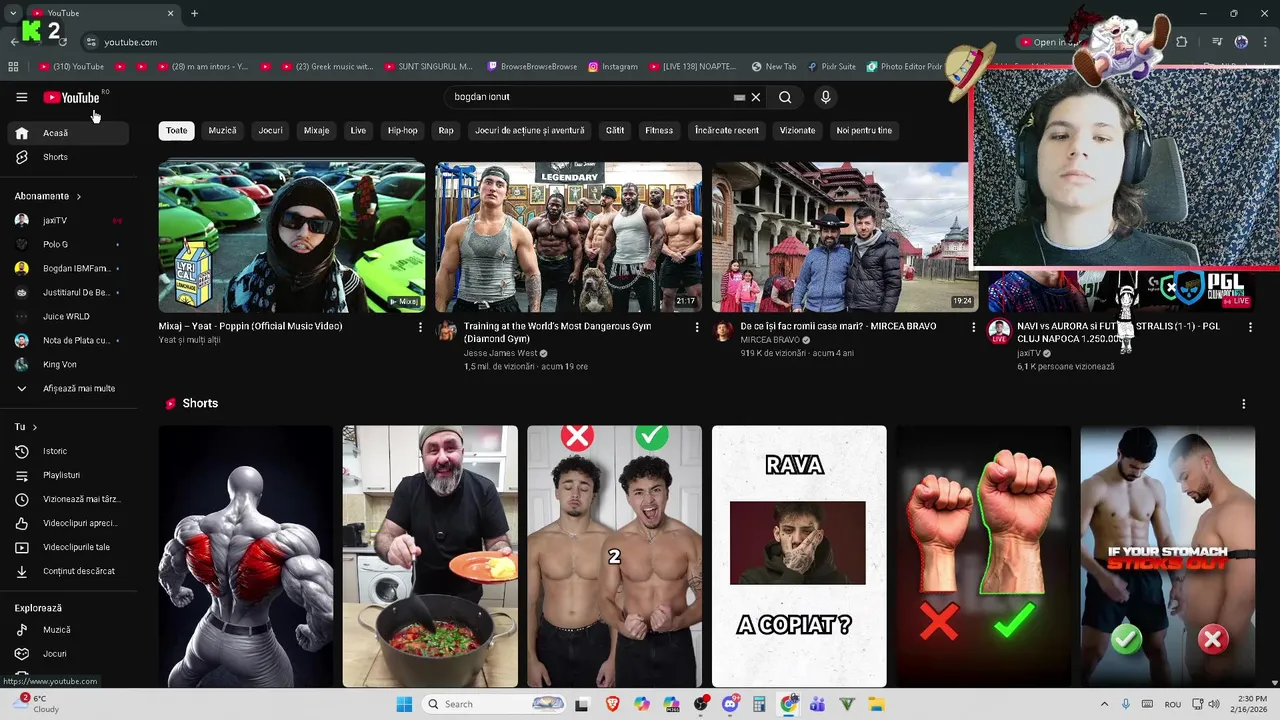Screen dimensions: 1280x720
Task: Open MIRCEA BRAVO channel avatar
Action: point(723,331)
